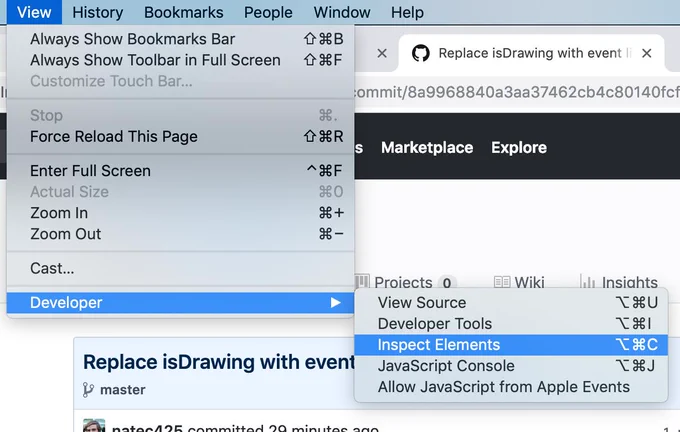Viewport: 680px width, 432px height.
Task: Choose View Source in Developer submenu
Action: 511,303
